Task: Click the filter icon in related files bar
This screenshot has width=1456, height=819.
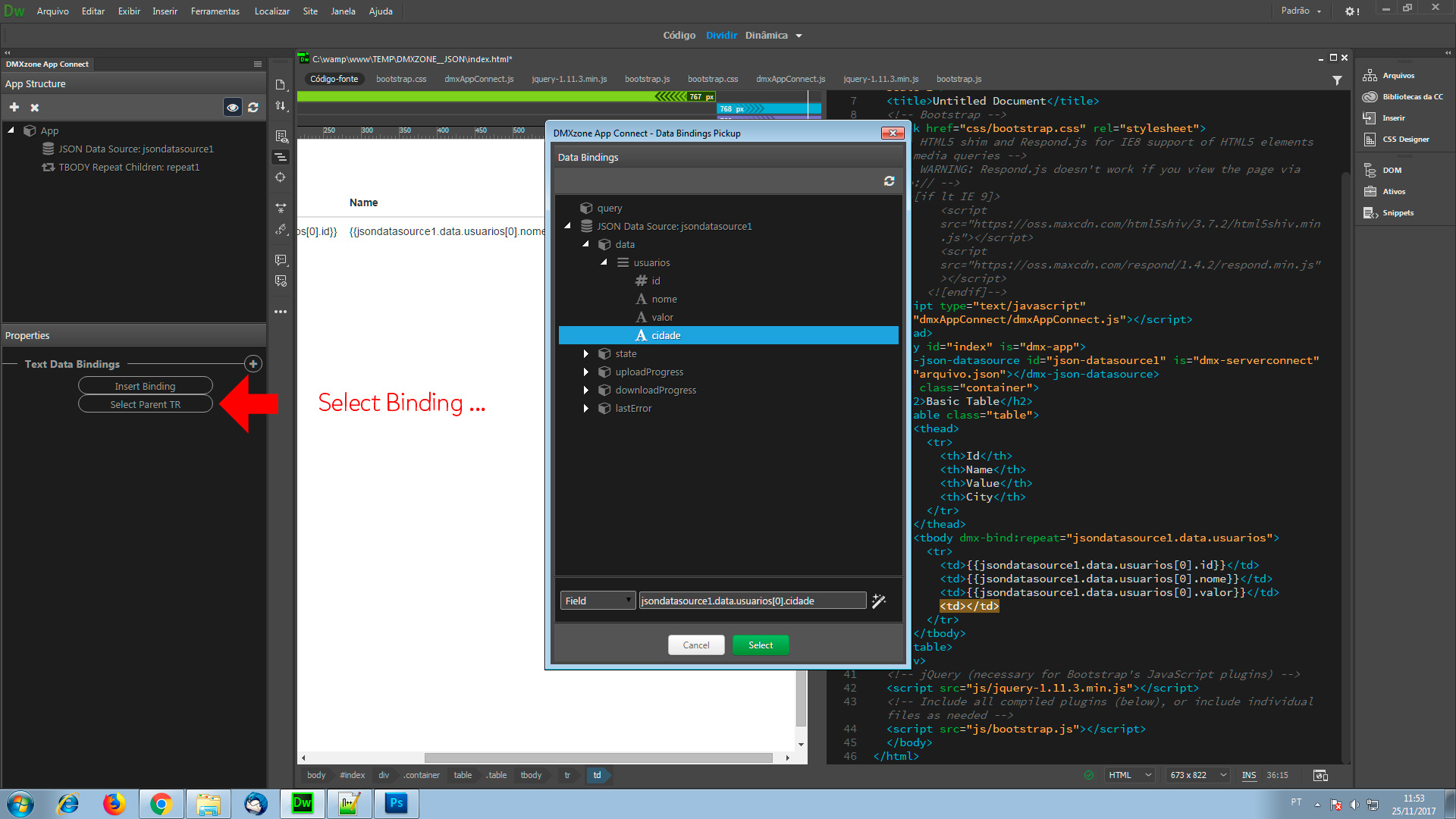Action: tap(1337, 80)
